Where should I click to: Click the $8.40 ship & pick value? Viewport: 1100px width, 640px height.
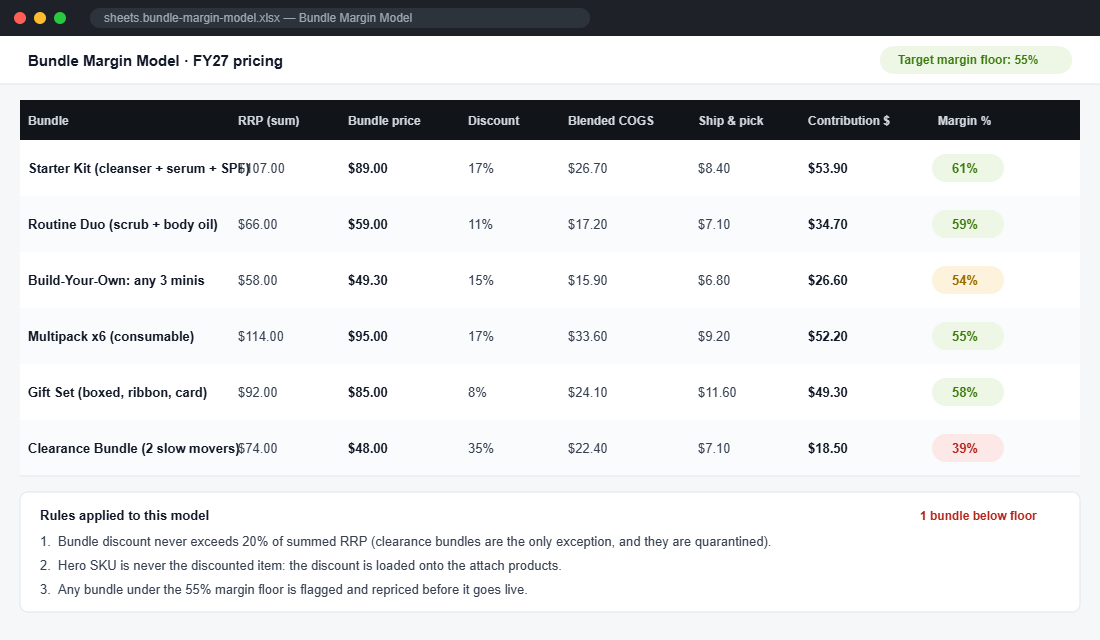[x=714, y=168]
